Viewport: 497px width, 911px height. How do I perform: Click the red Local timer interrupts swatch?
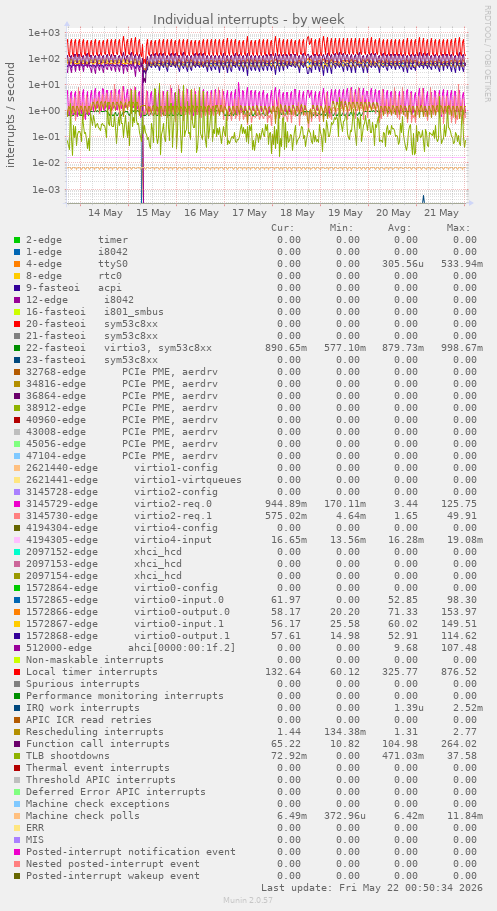17,672
